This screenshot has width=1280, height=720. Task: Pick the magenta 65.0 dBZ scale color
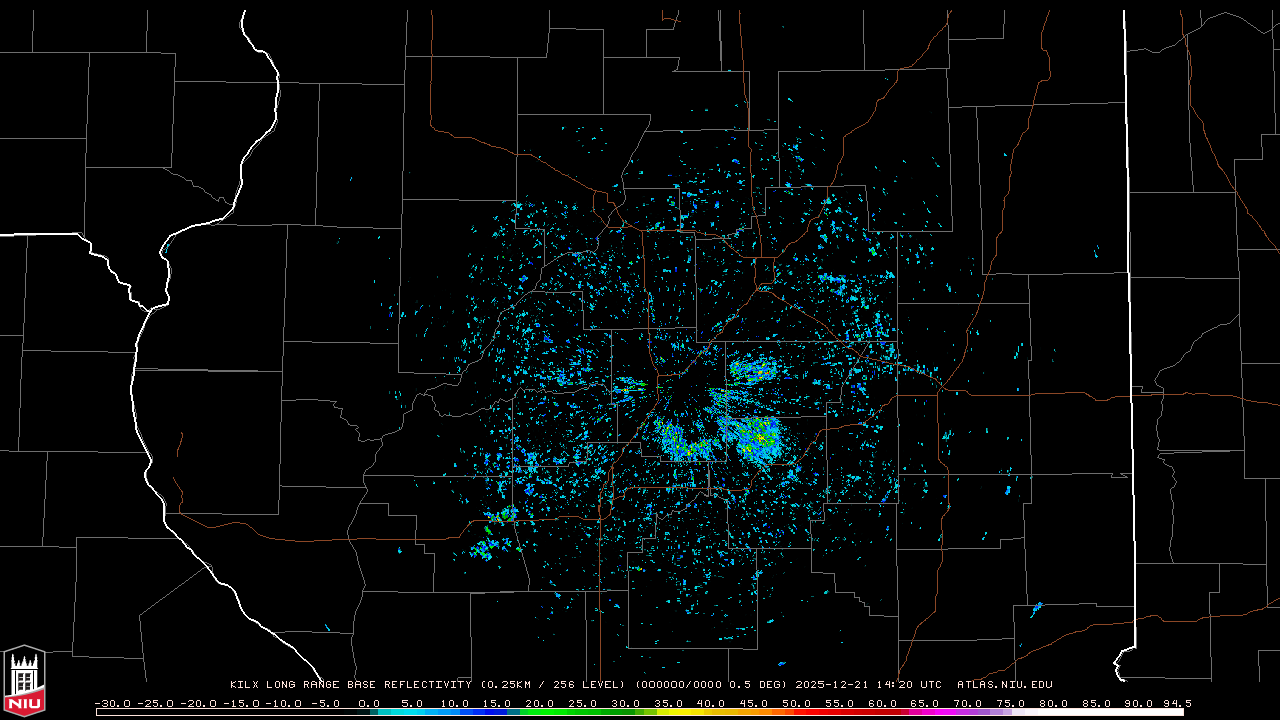[x=925, y=712]
